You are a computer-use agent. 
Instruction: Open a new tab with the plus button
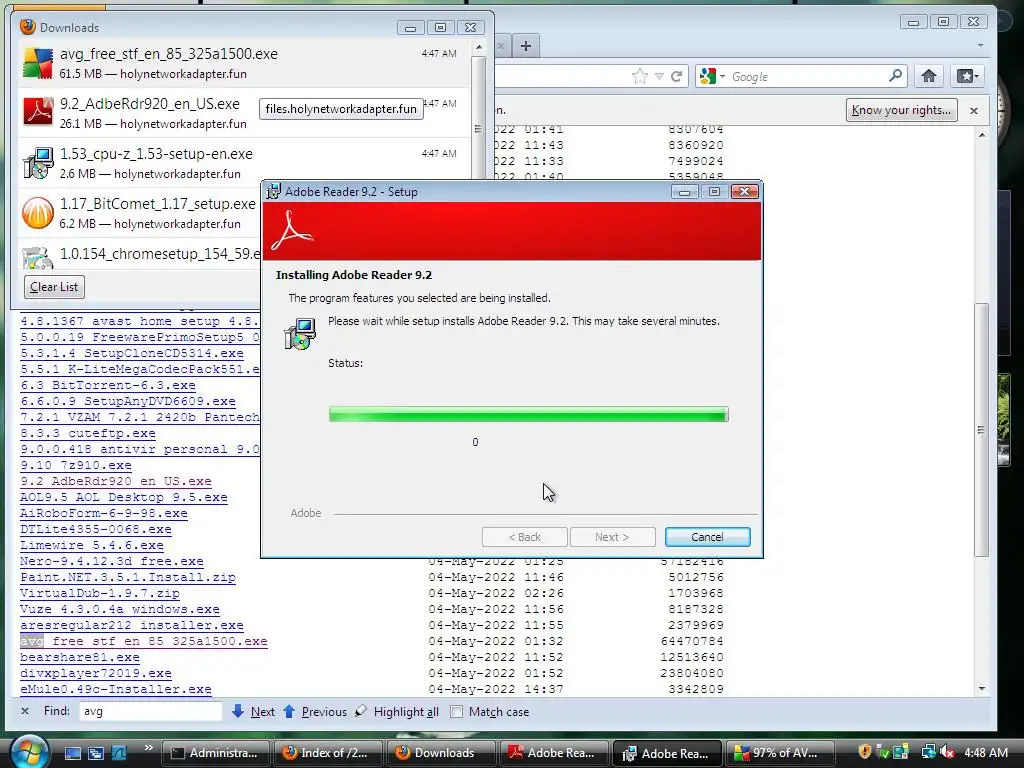(526, 46)
